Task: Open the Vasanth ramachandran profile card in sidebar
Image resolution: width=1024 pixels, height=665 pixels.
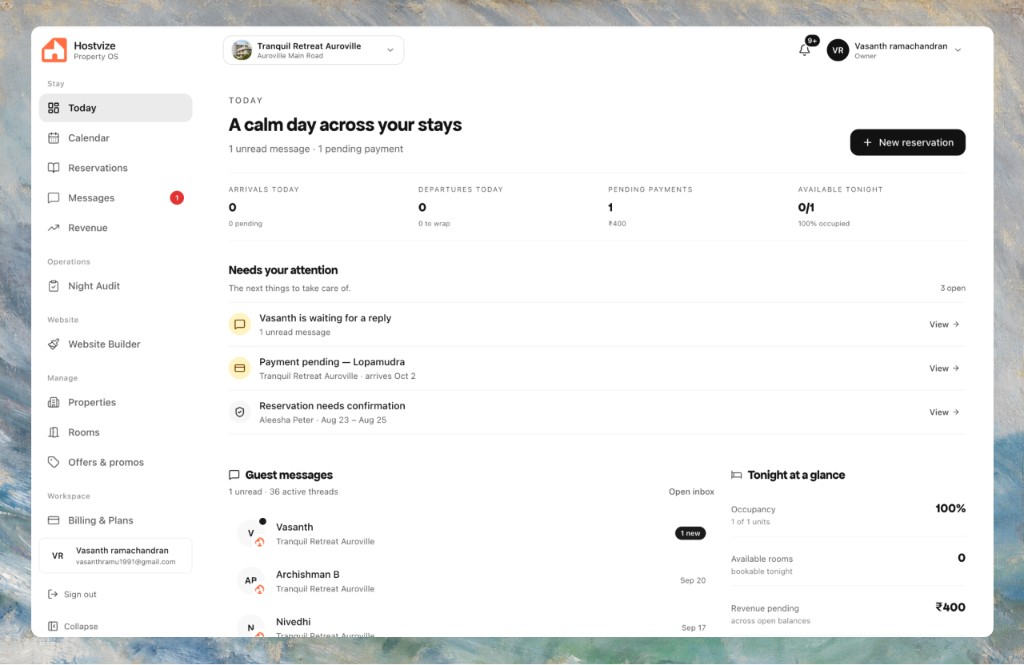Action: pyautogui.click(x=116, y=555)
